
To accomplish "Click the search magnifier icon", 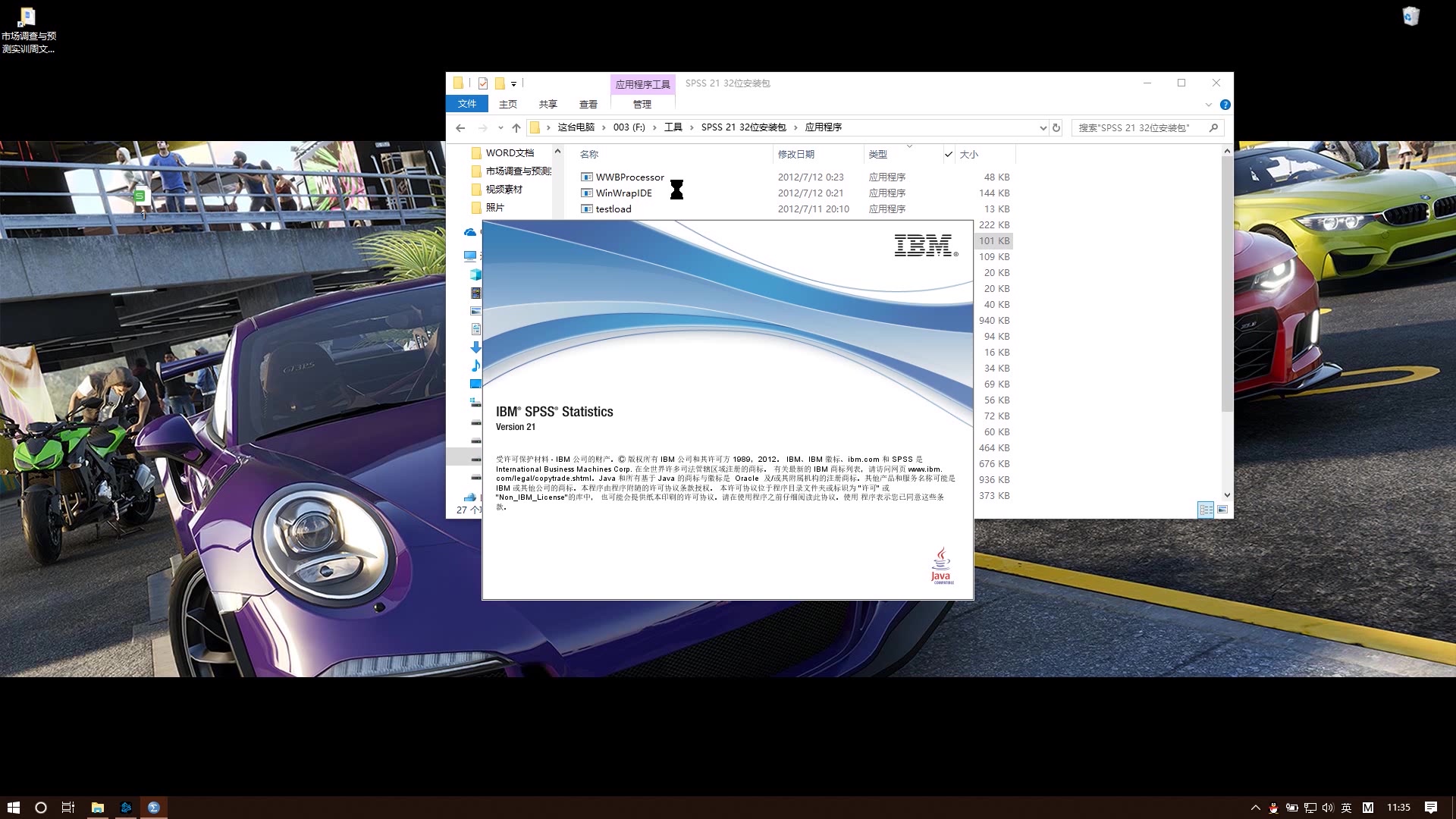I will click(x=1213, y=127).
